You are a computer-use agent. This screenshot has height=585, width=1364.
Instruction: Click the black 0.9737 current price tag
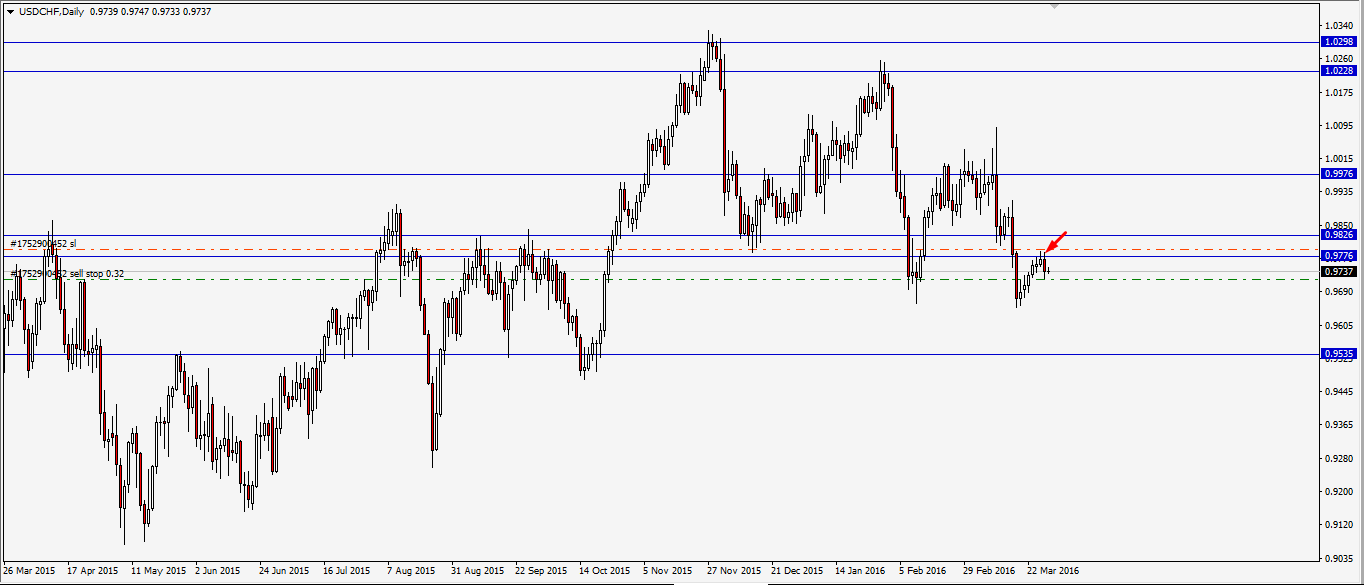(x=1338, y=271)
